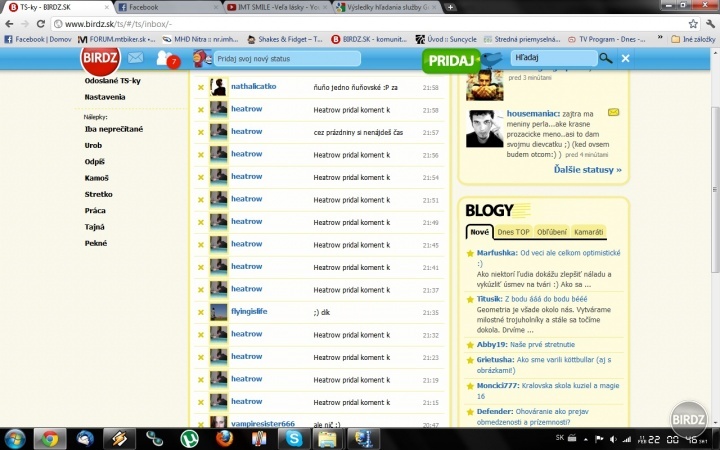This screenshot has width=720, height=450.
Task: Open Nastavenia in sidebar
Action: 105,97
